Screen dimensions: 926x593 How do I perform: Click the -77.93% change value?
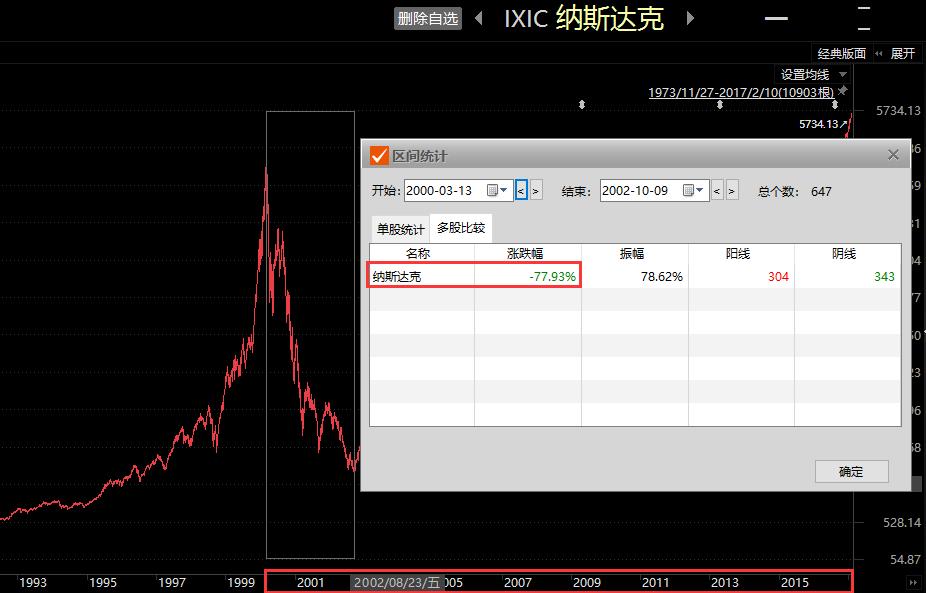(552, 276)
